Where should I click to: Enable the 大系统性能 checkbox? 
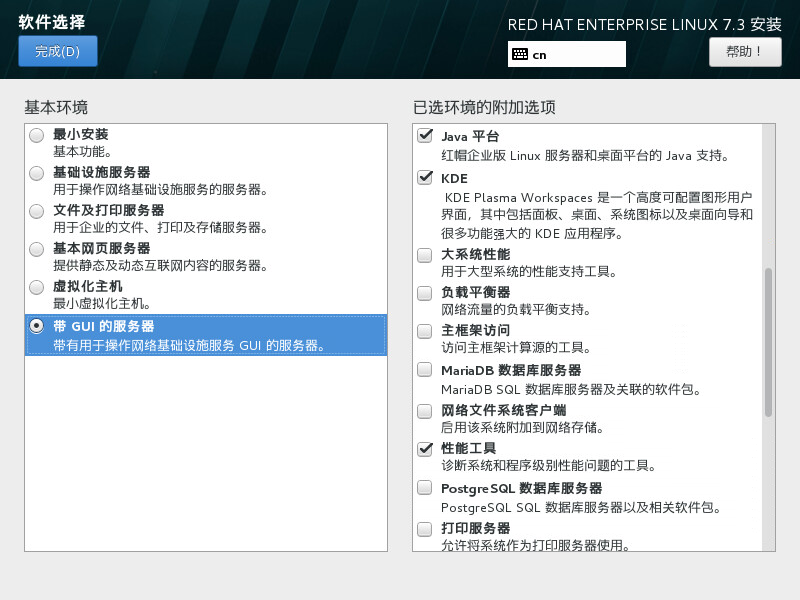click(424, 255)
